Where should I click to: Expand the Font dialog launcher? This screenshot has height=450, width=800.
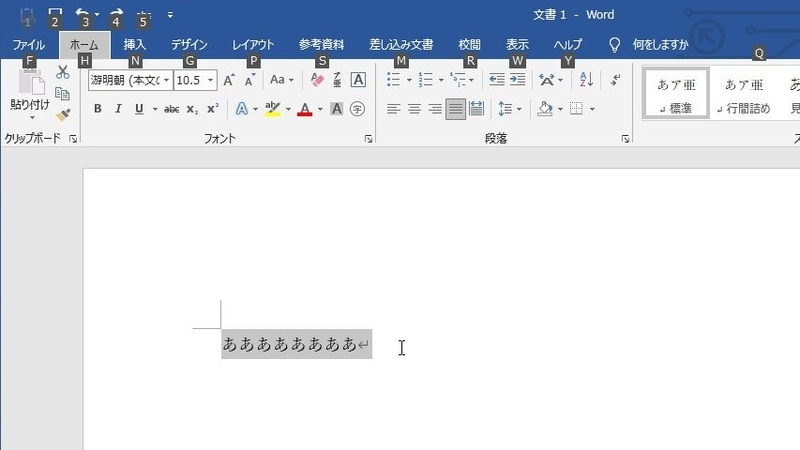tap(368, 139)
